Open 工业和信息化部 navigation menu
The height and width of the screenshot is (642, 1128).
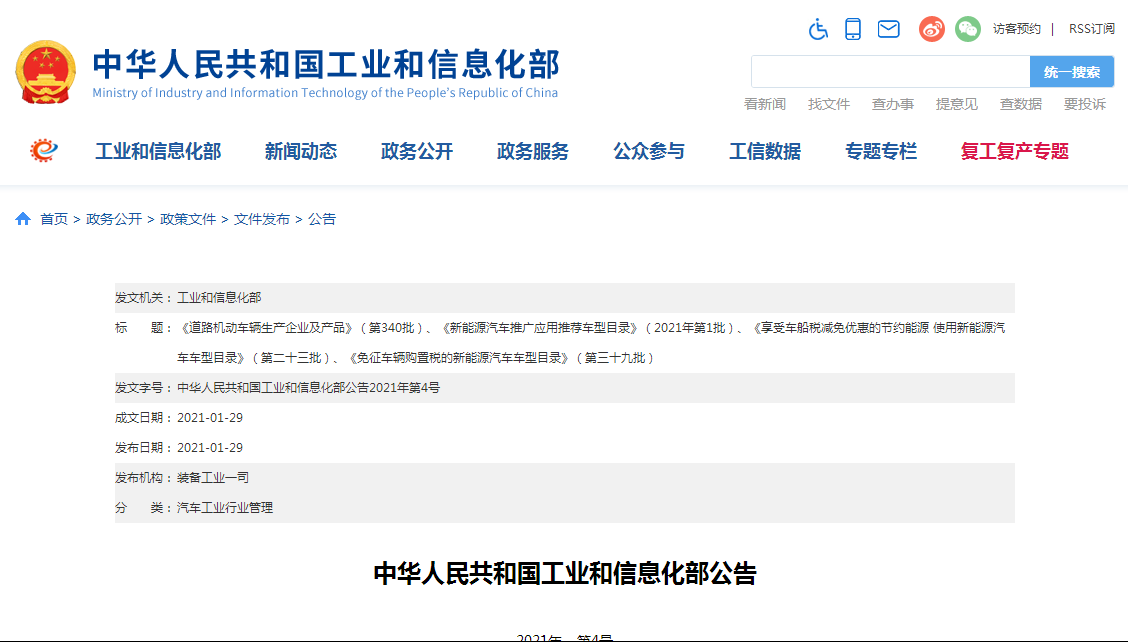coord(158,151)
